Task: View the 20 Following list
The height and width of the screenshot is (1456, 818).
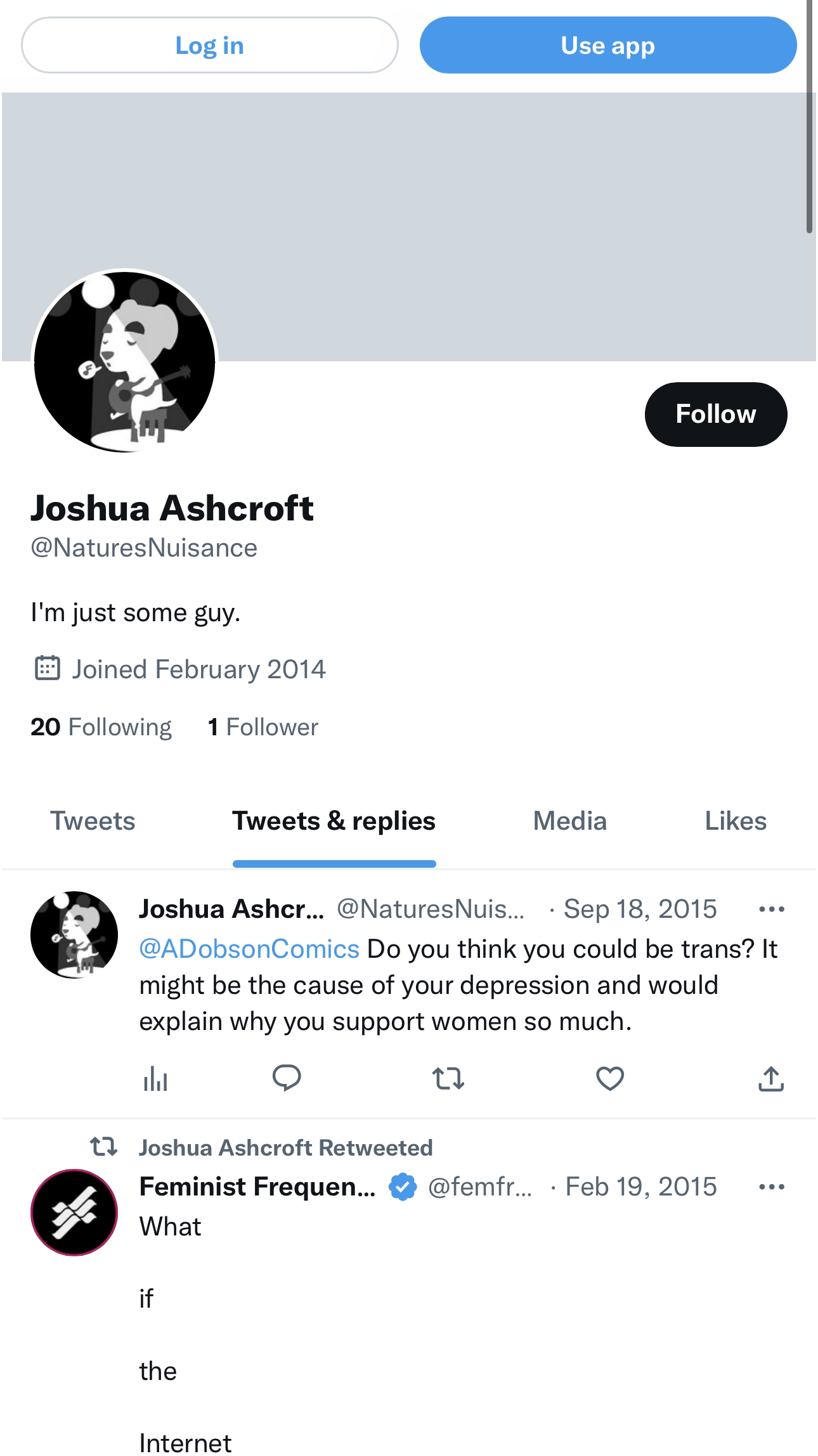Action: coord(101,727)
